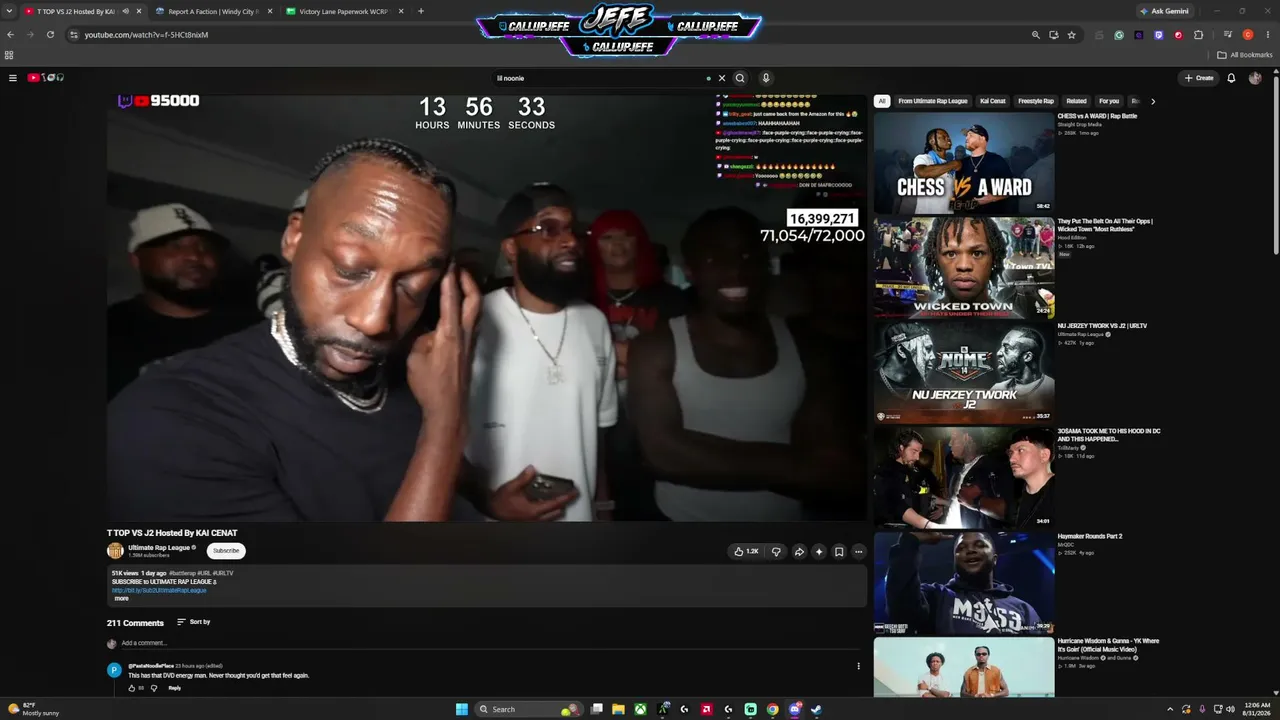This screenshot has height=720, width=1280.
Task: Open the Sub2UltimateRapLeague description link
Action: (x=159, y=590)
